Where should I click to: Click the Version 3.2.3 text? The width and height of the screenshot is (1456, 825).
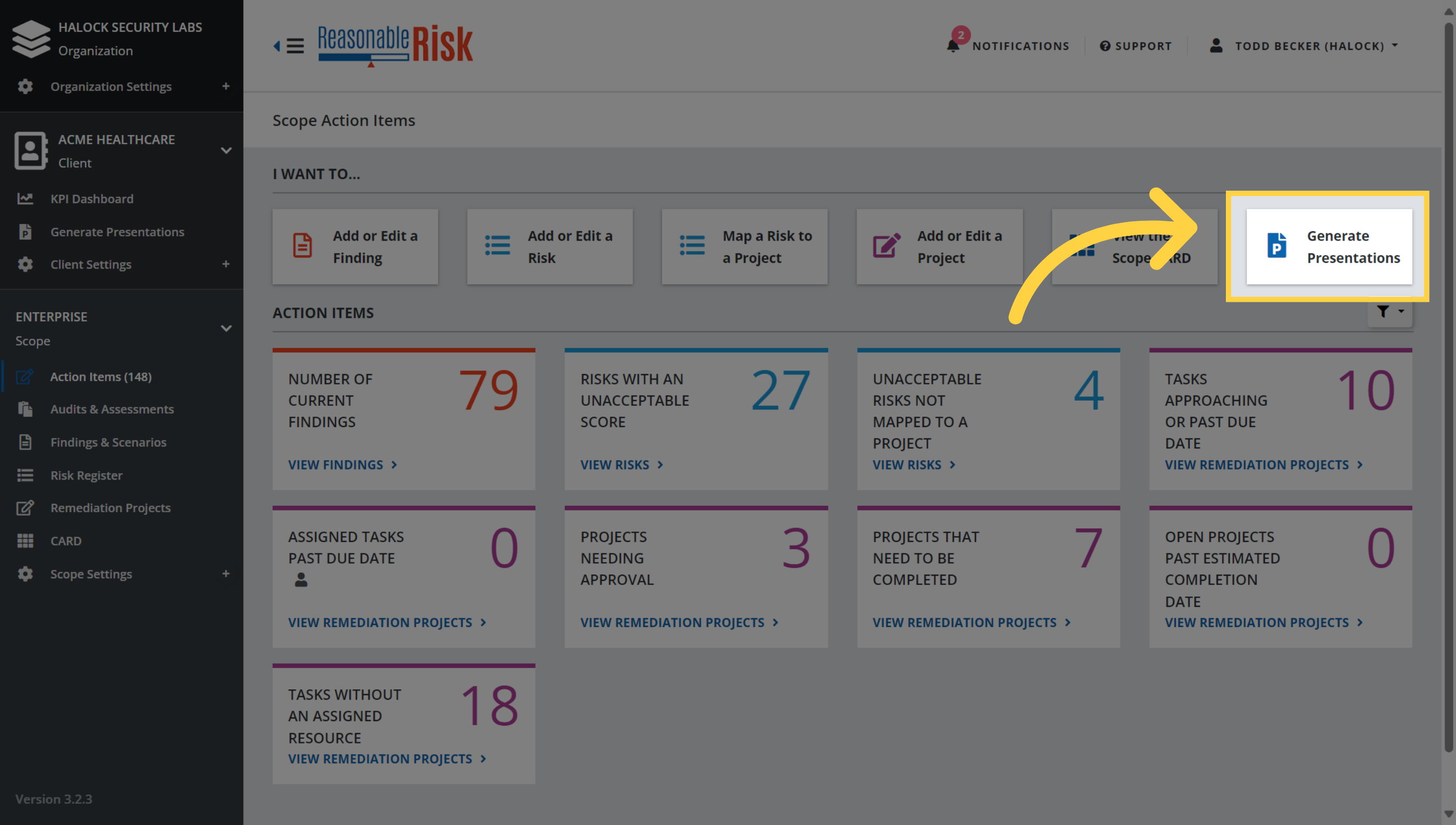click(54, 799)
